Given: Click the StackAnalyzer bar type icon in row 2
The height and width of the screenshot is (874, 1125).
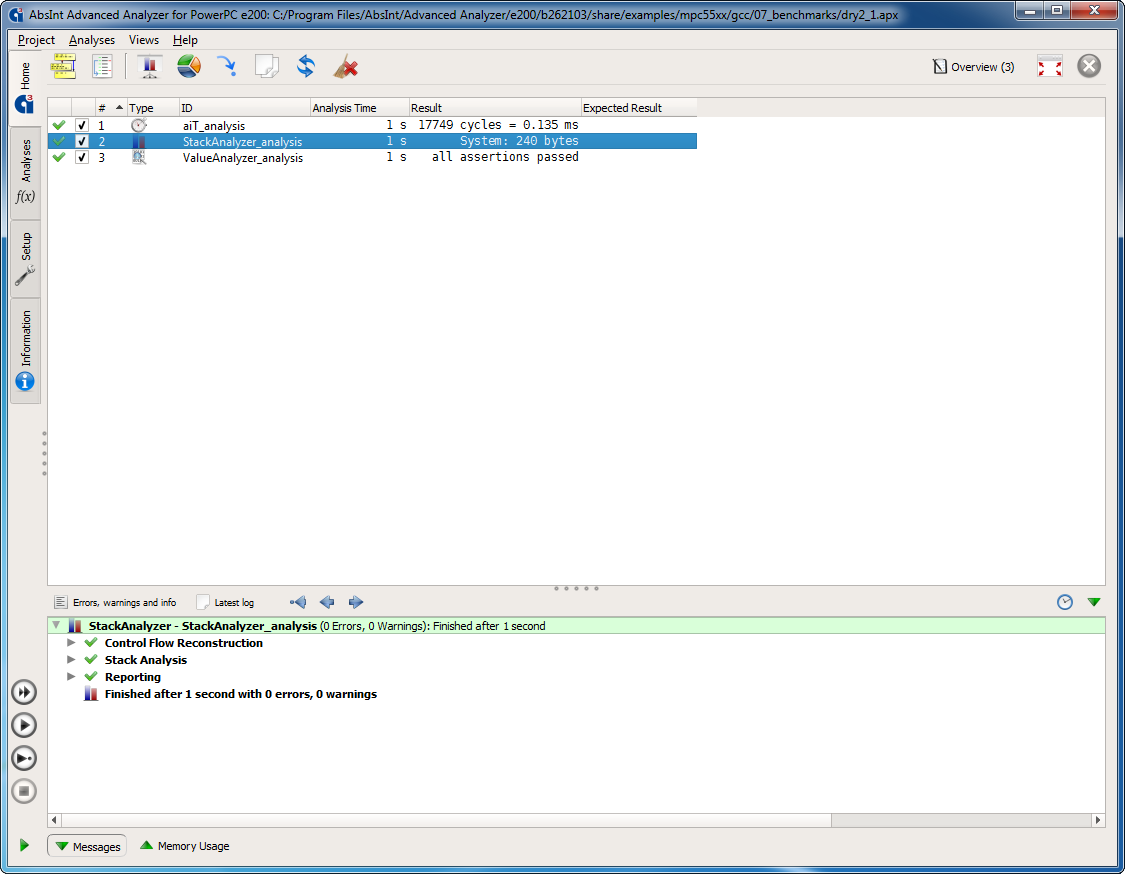Looking at the screenshot, I should (138, 141).
